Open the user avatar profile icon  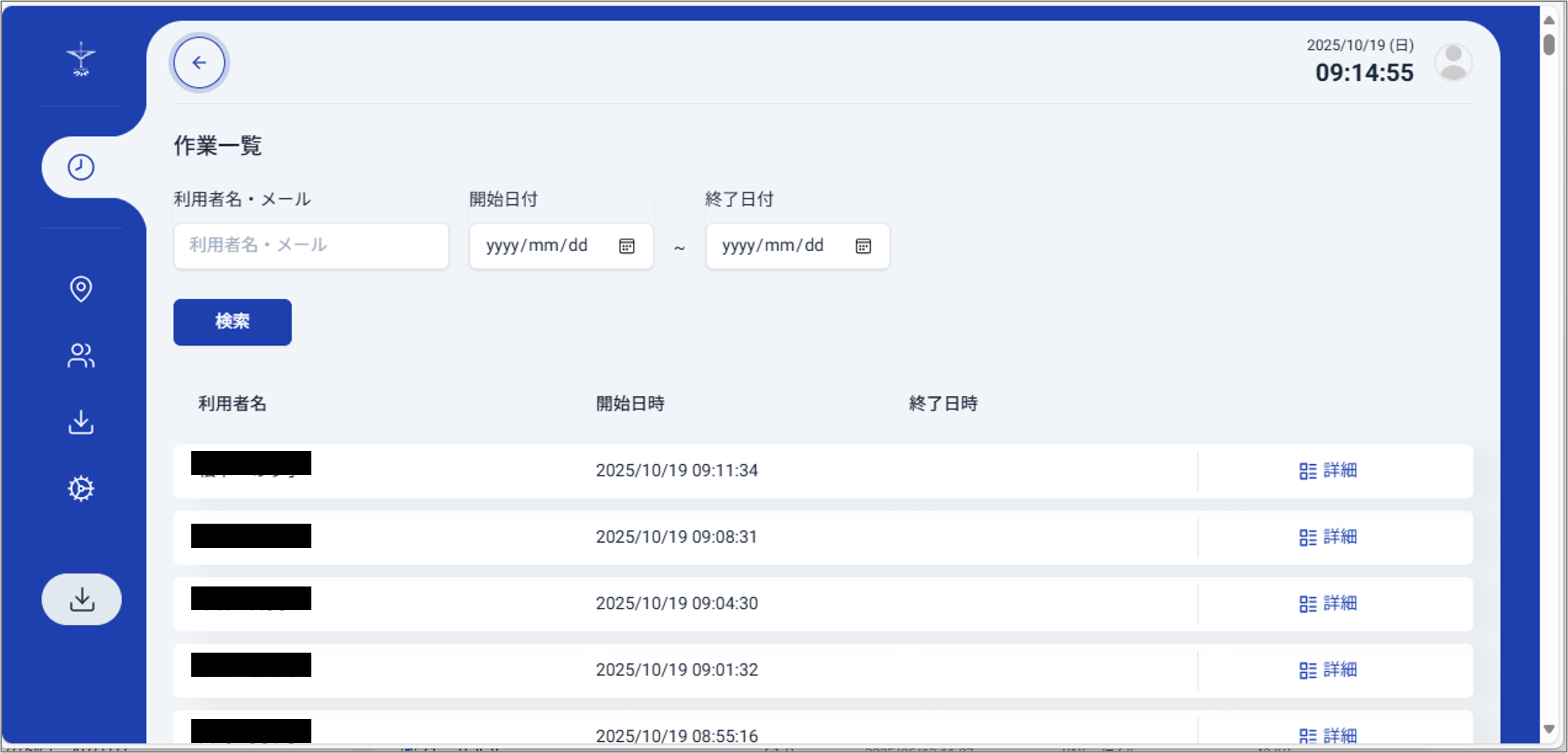pyautogui.click(x=1453, y=63)
